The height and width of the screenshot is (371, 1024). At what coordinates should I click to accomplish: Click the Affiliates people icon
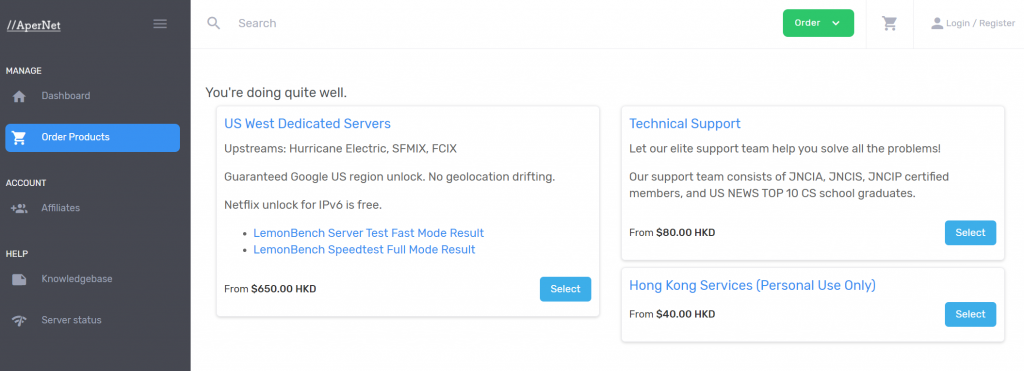click(x=20, y=209)
